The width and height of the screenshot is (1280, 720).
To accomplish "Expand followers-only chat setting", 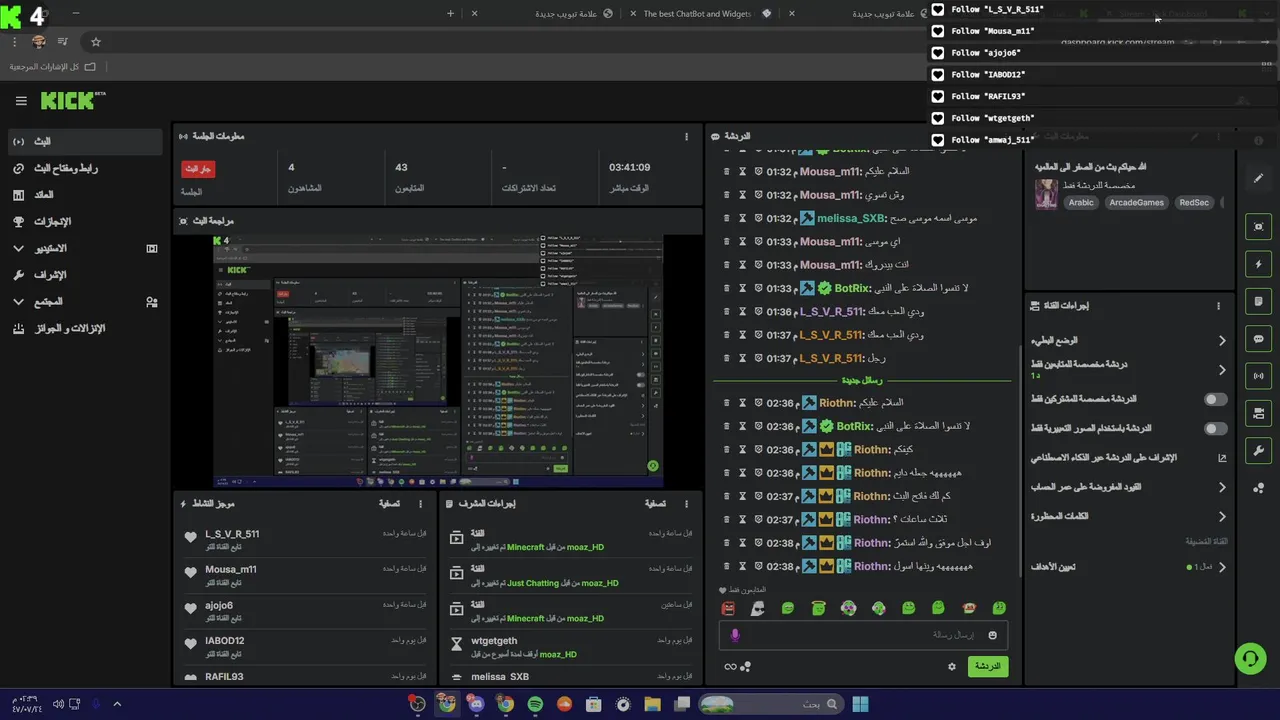I will click(1129, 370).
